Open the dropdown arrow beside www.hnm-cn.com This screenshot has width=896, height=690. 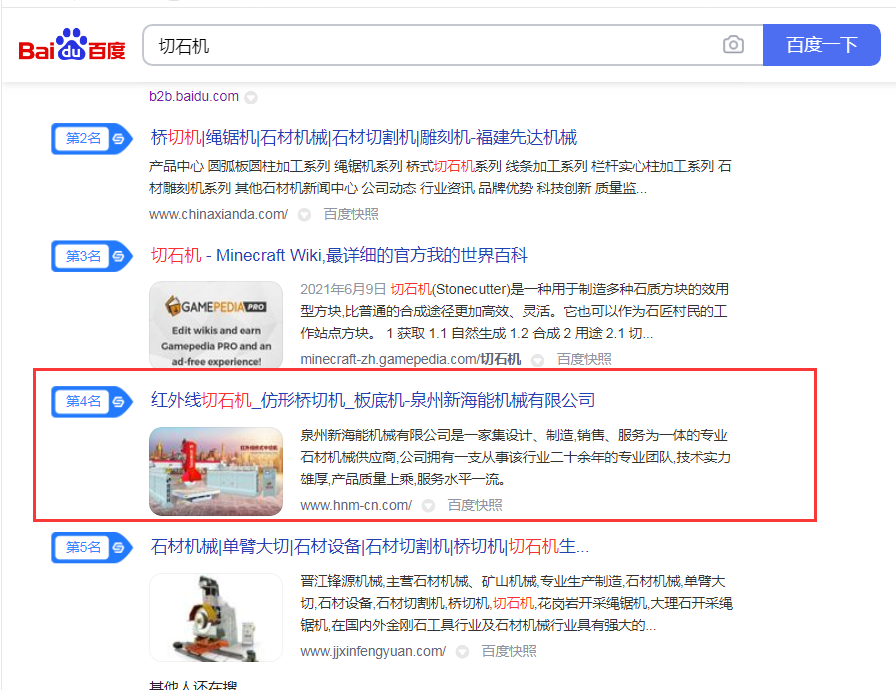pos(427,506)
